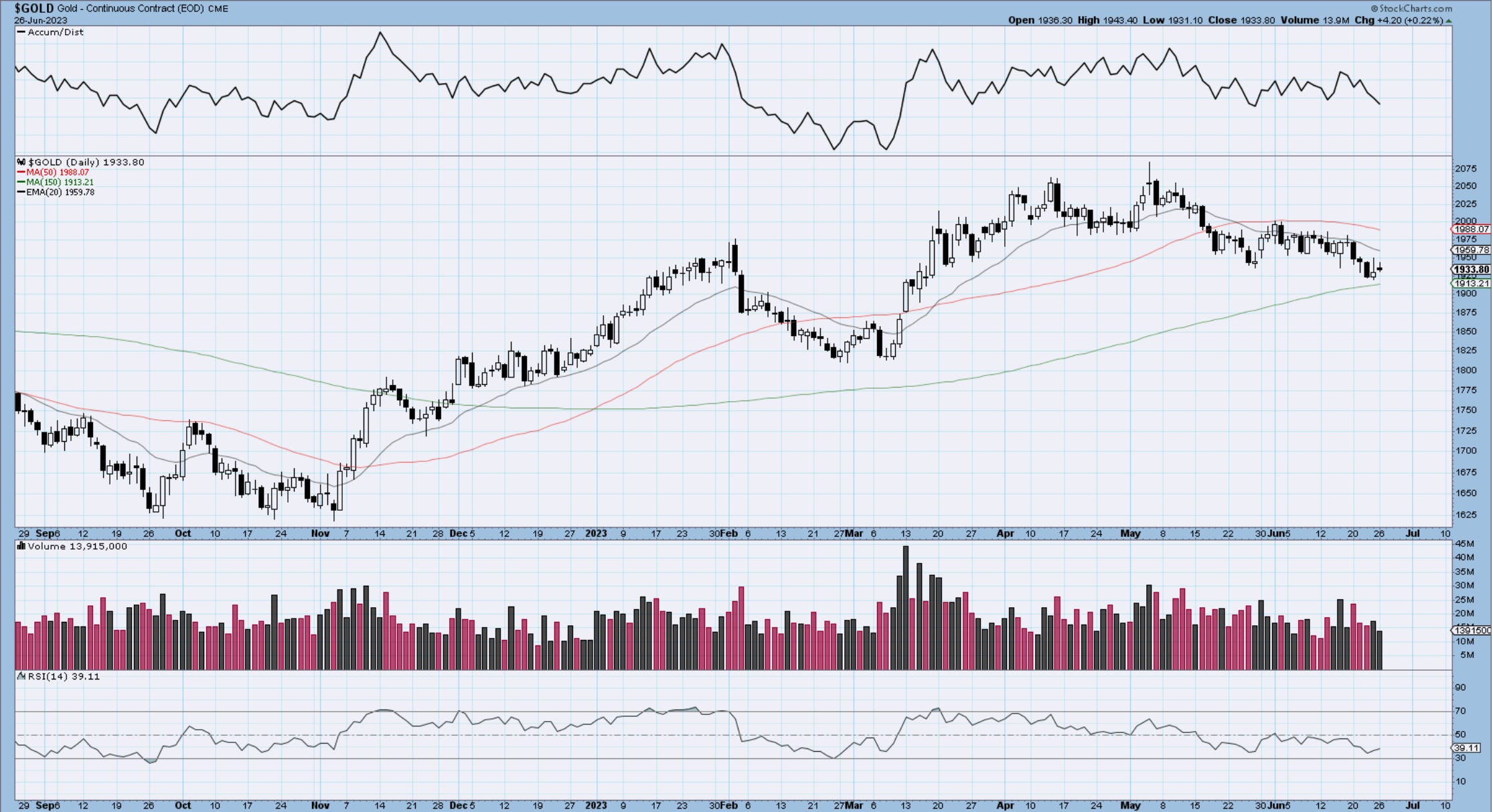Click the Close 1933.80 value in the header
This screenshot has height=812, width=1493.
click(1257, 20)
